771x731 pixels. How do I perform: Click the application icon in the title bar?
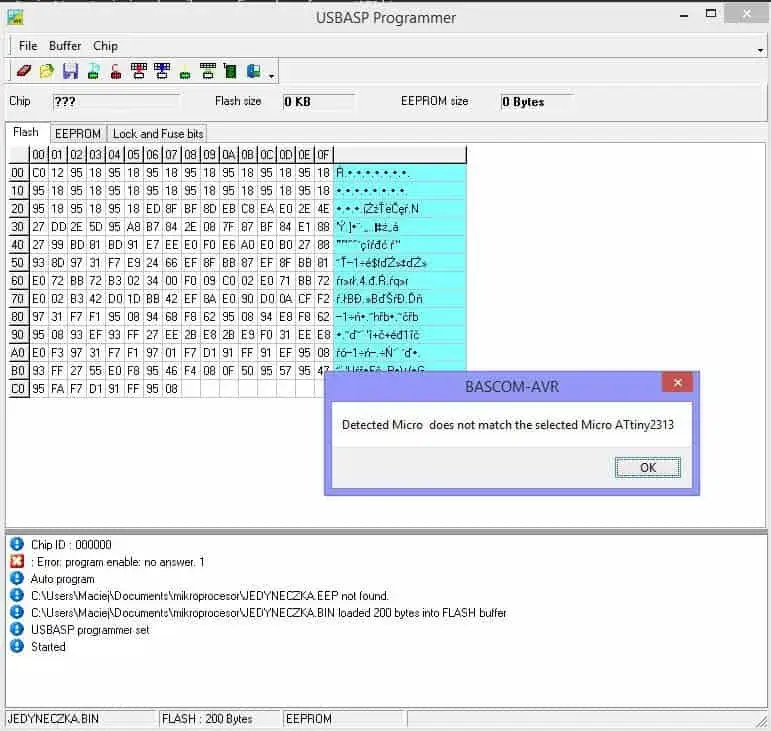click(15, 17)
